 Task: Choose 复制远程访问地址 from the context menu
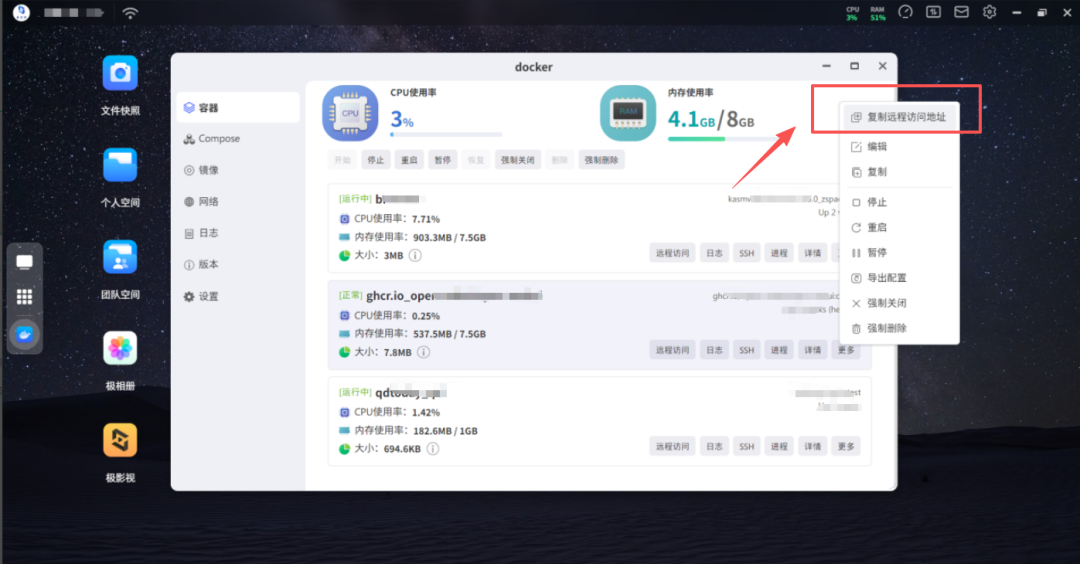coord(899,117)
